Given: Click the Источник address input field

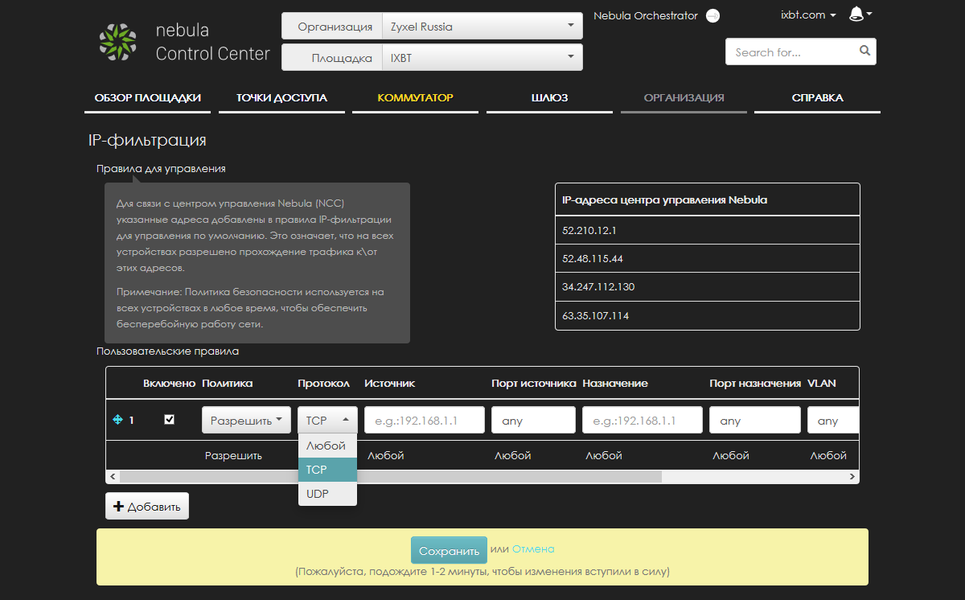Looking at the screenshot, I should point(424,420).
